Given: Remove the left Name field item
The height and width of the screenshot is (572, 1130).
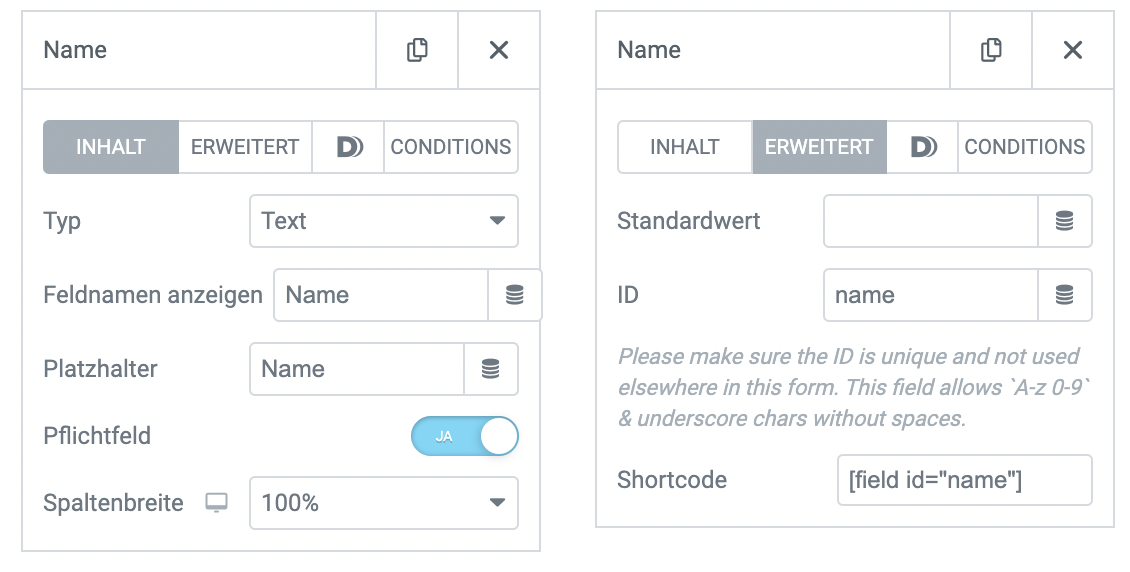Looking at the screenshot, I should point(499,50).
